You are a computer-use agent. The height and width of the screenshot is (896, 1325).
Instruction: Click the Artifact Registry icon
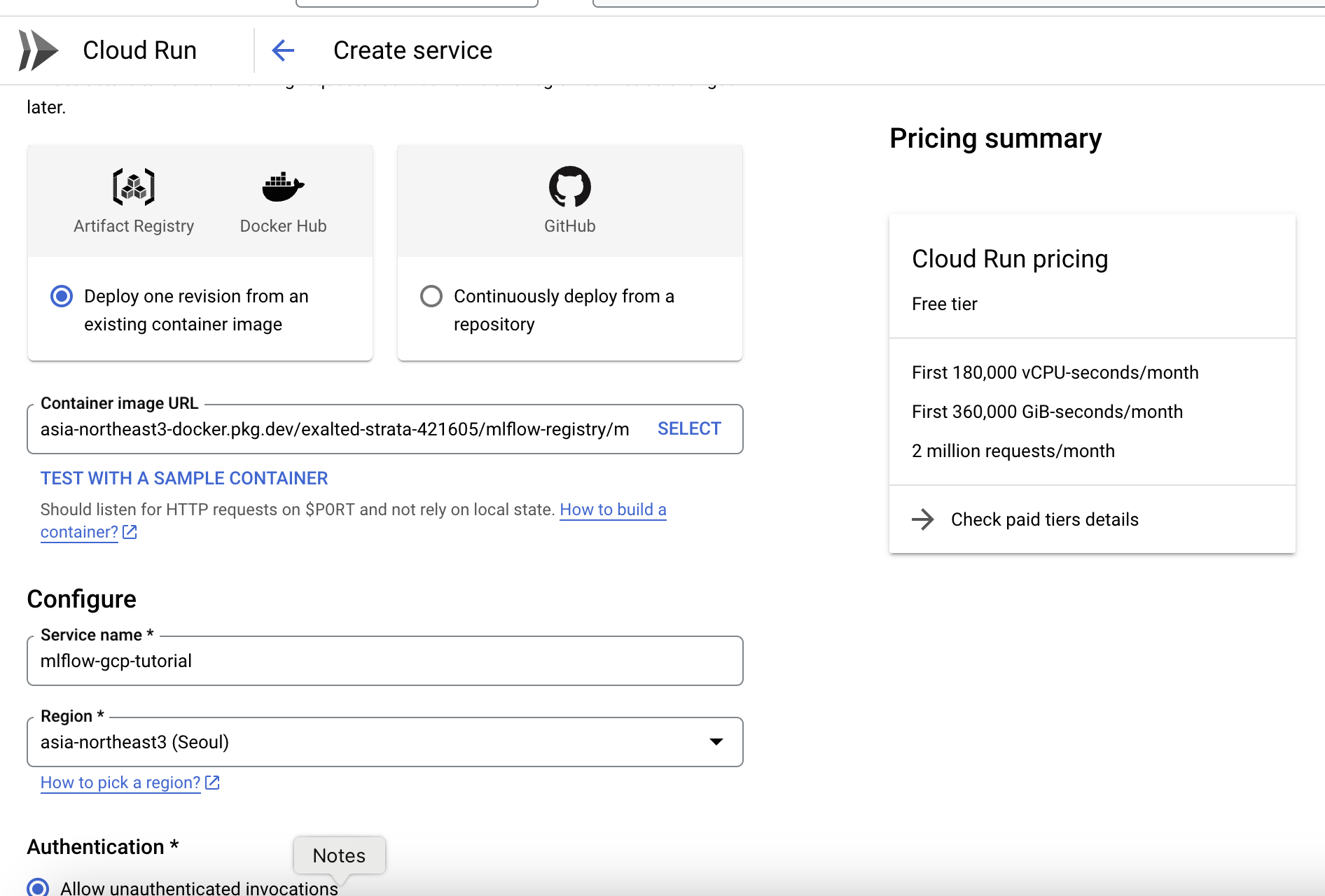134,187
